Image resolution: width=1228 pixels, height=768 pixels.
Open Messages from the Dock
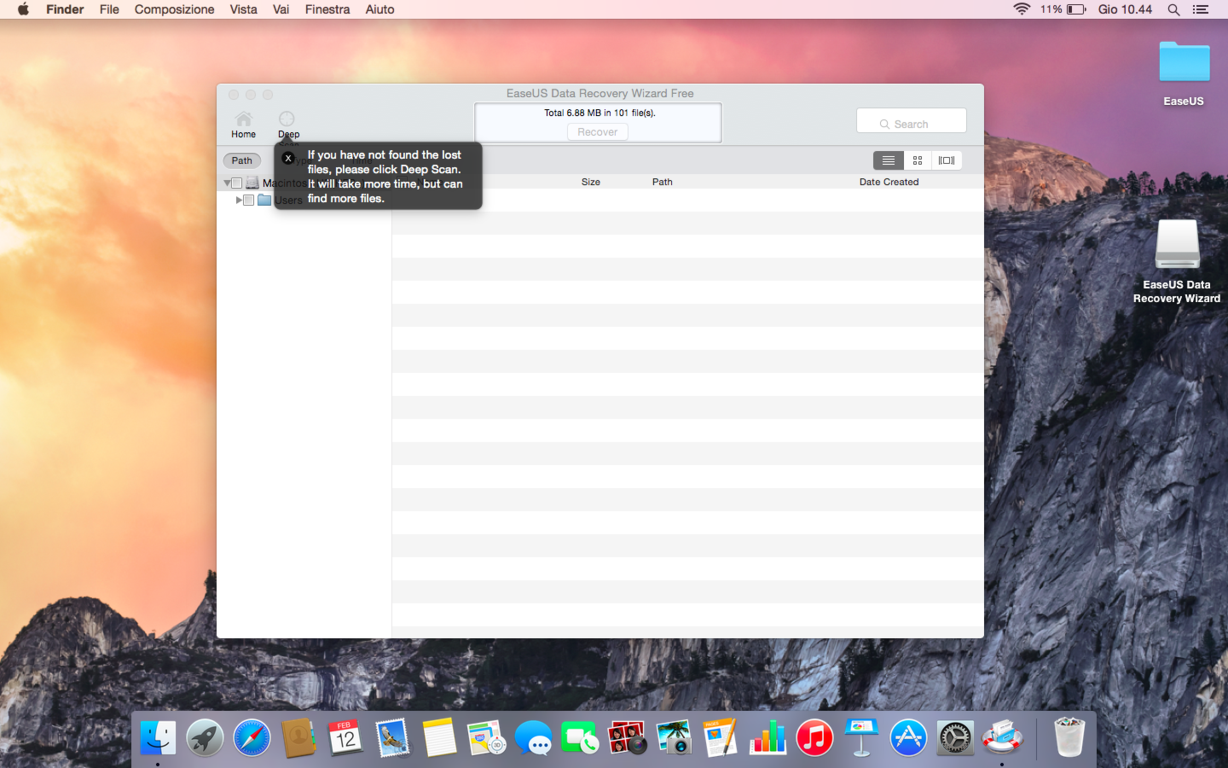pyautogui.click(x=533, y=738)
